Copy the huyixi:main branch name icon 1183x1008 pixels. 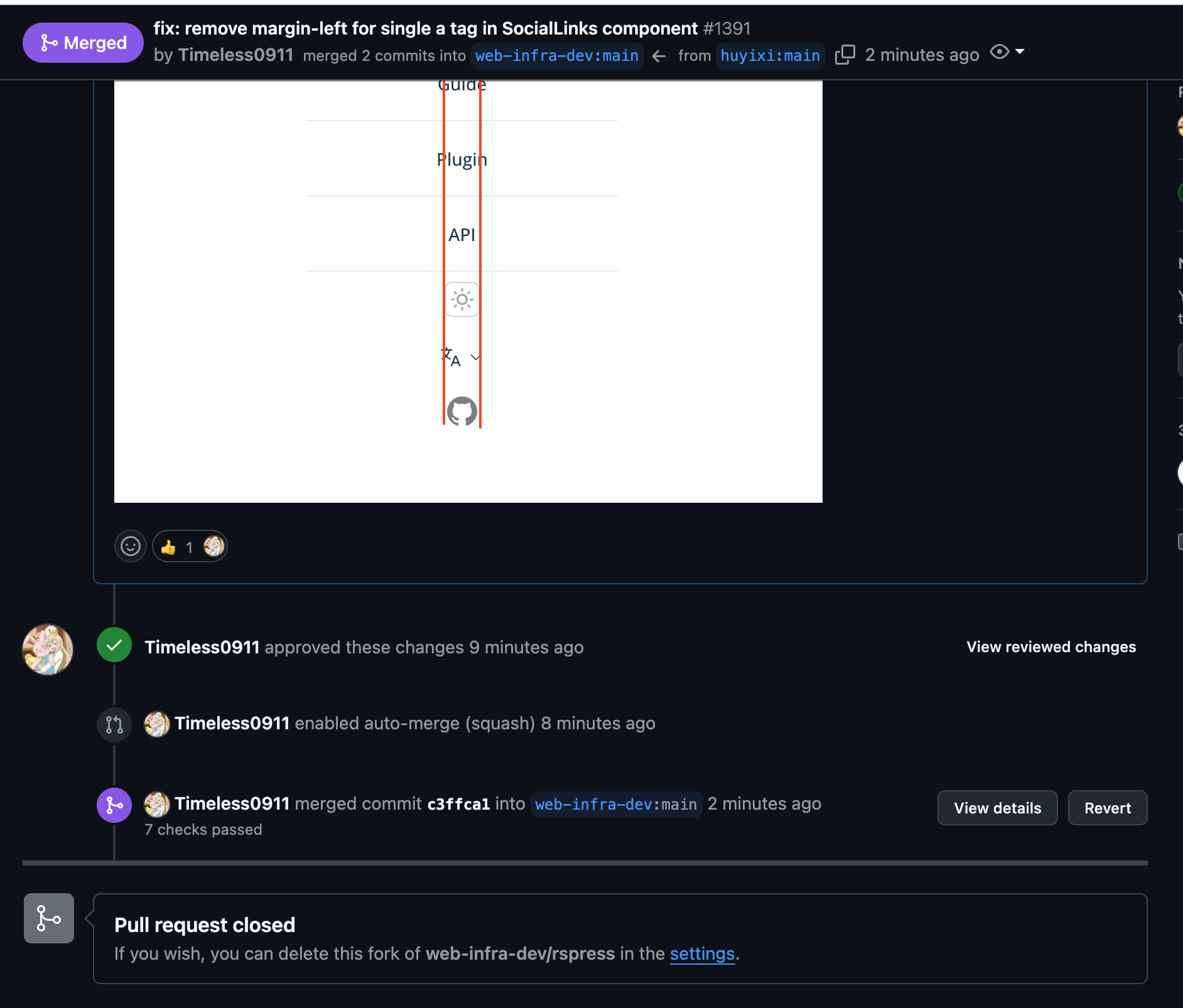845,55
